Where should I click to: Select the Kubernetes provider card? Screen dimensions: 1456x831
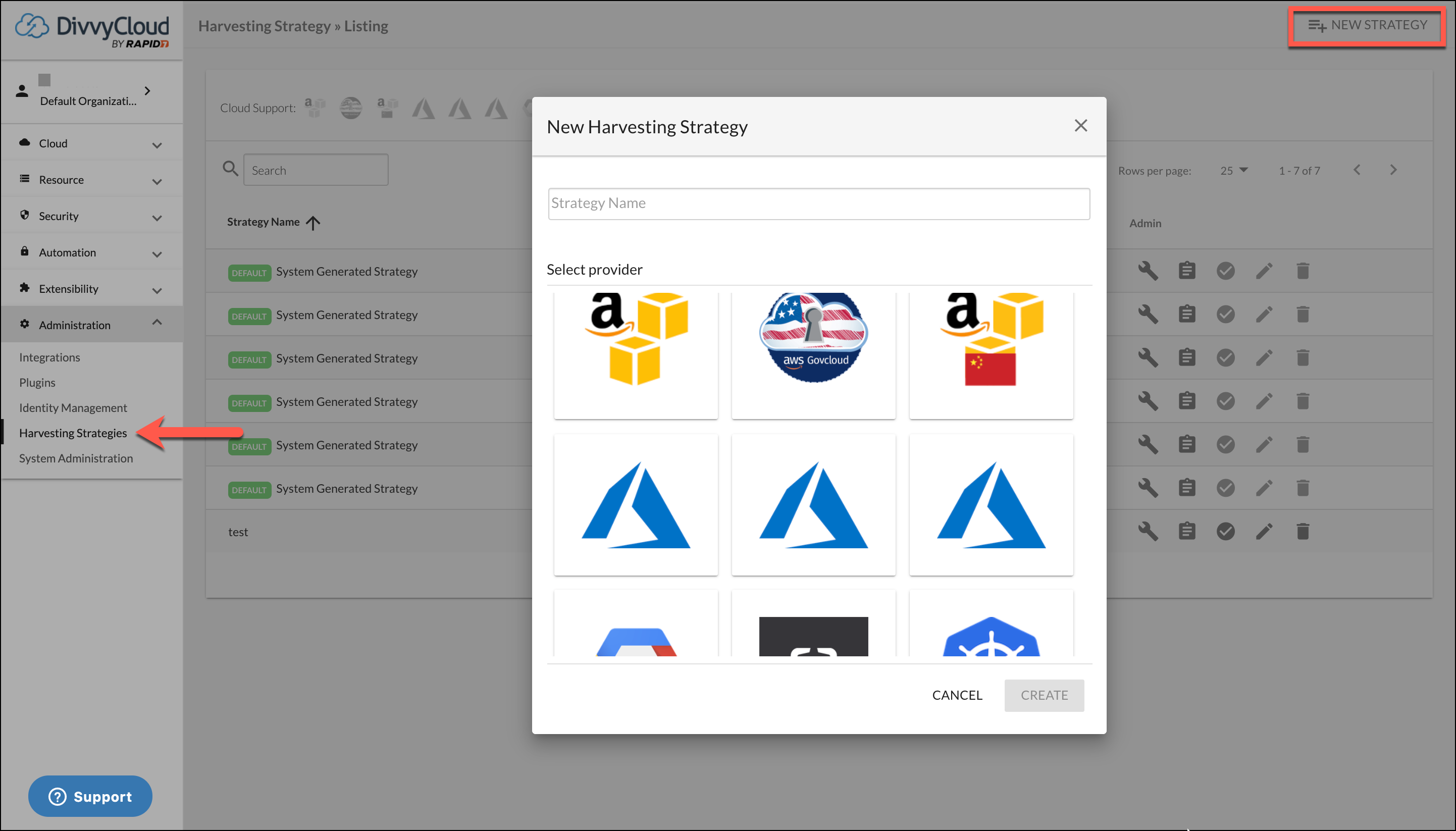992,624
